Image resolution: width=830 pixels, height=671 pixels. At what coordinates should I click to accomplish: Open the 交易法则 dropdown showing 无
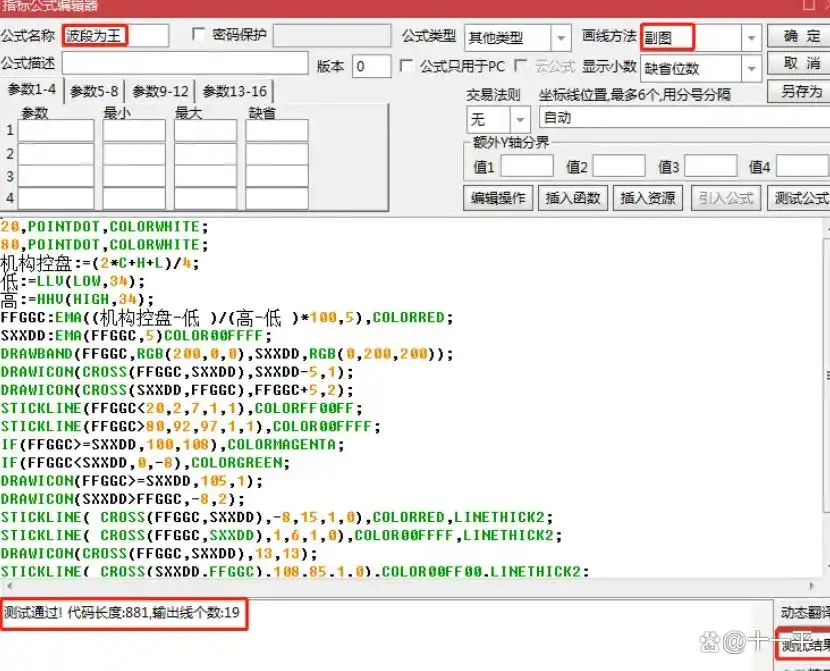tap(516, 117)
